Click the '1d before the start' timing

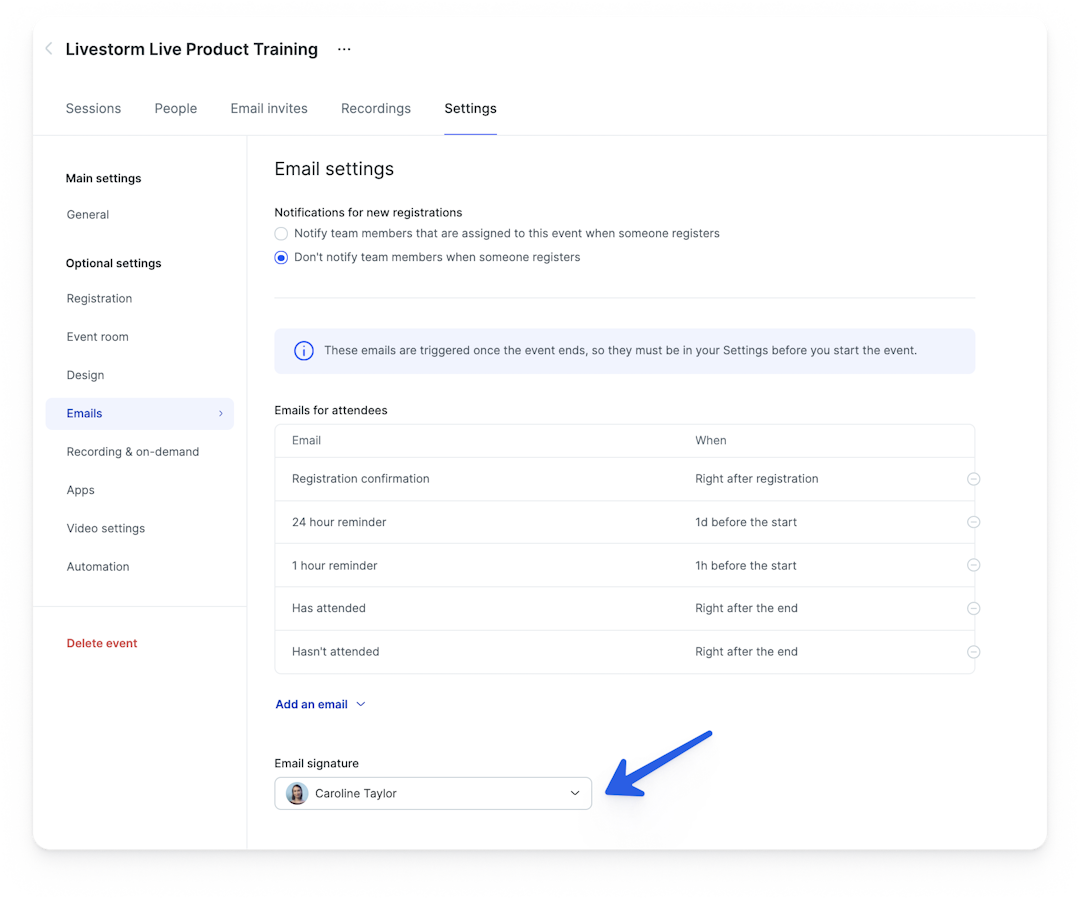coord(746,522)
